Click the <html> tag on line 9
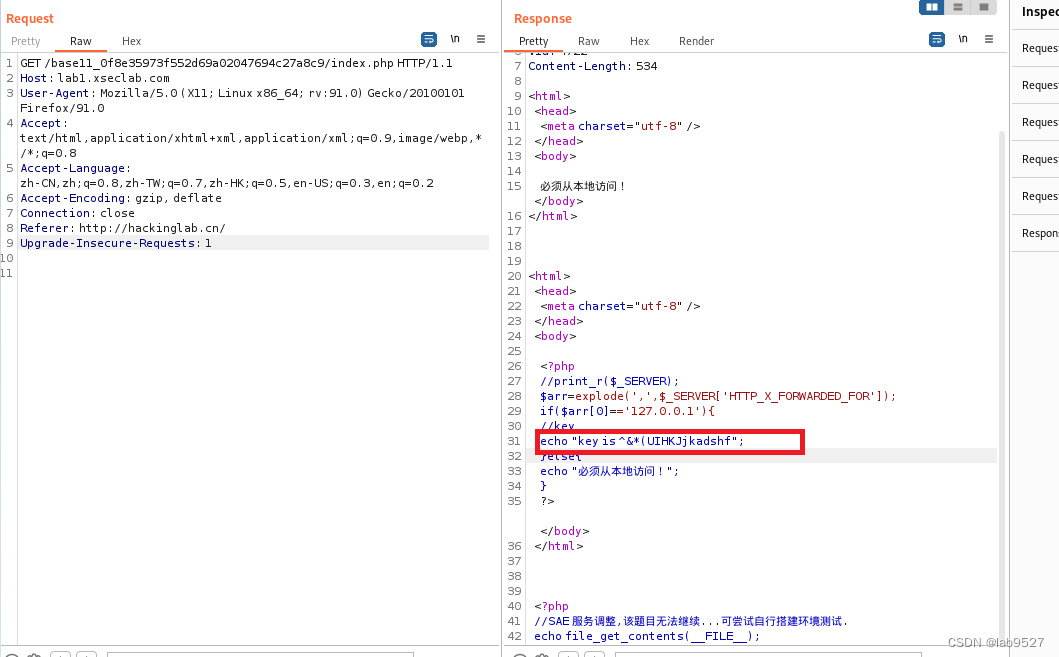 549,96
